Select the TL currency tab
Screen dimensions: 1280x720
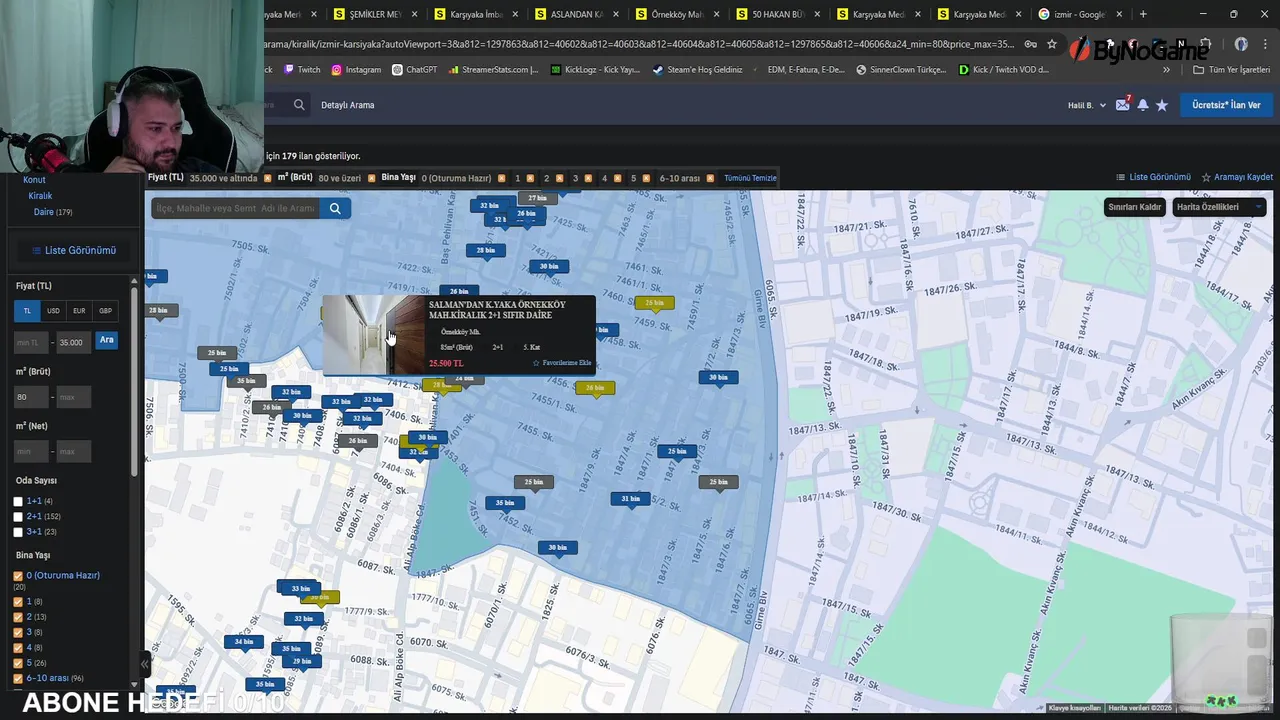[27, 311]
